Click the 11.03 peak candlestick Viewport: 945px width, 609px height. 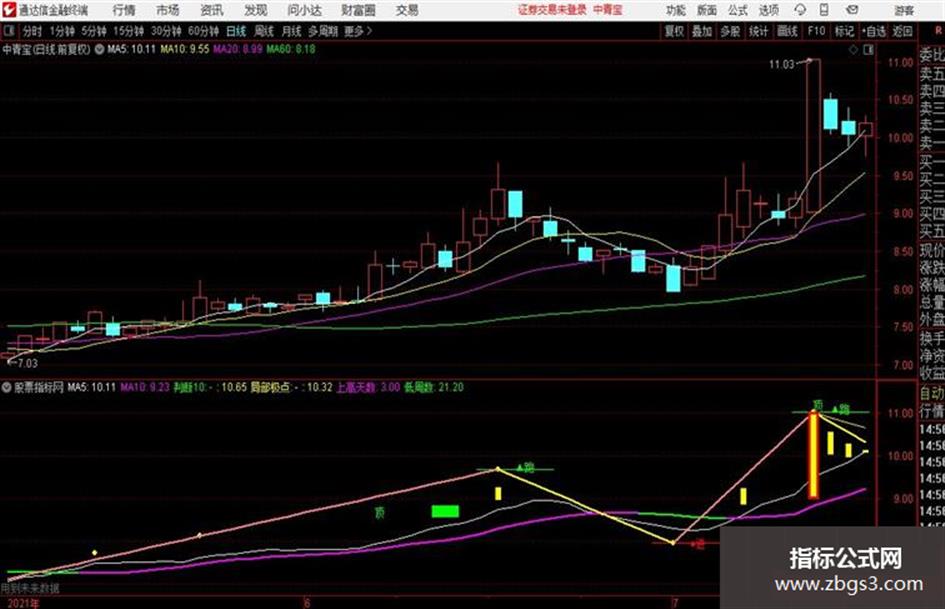(814, 136)
